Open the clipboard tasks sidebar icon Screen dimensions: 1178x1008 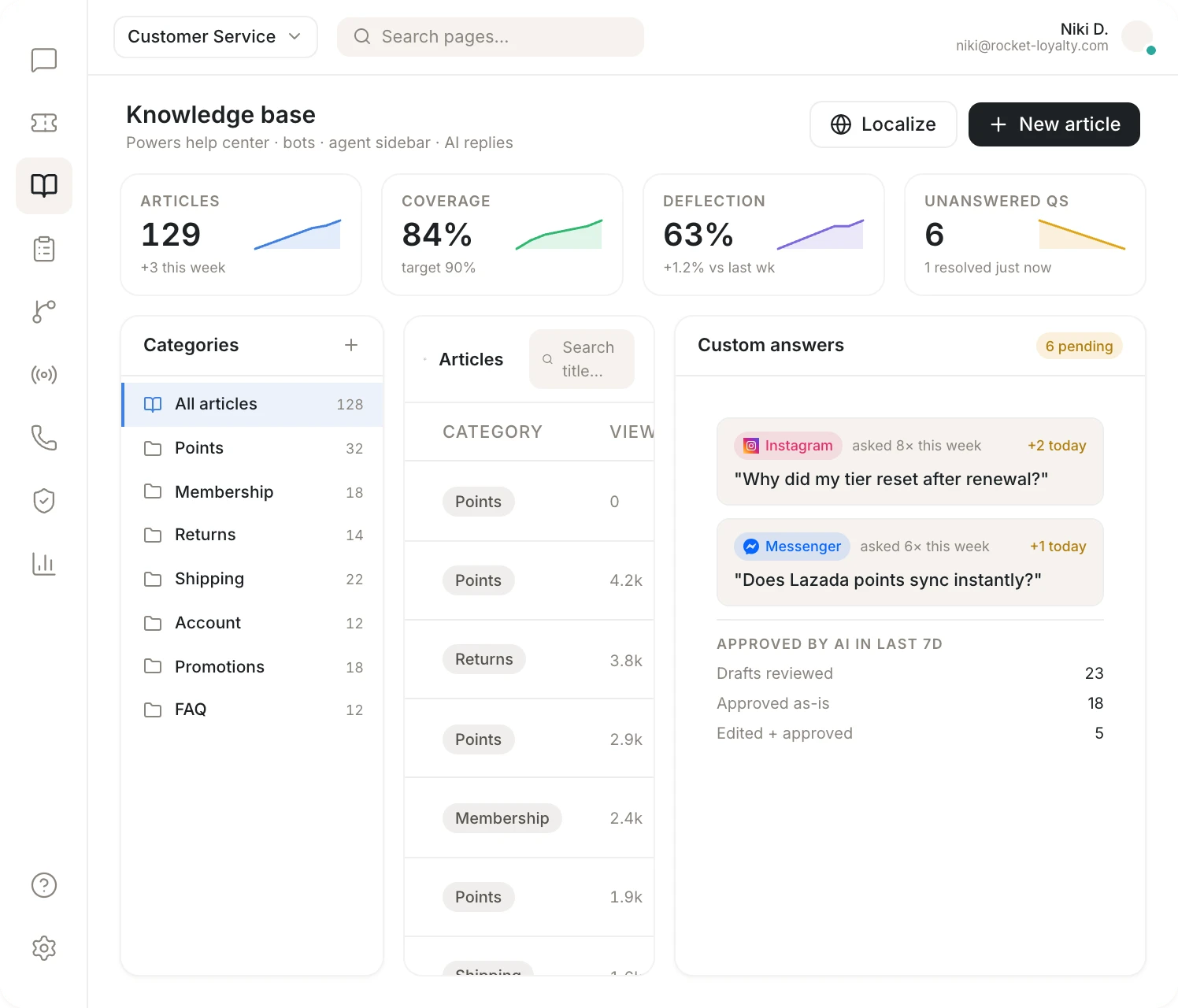click(44, 249)
